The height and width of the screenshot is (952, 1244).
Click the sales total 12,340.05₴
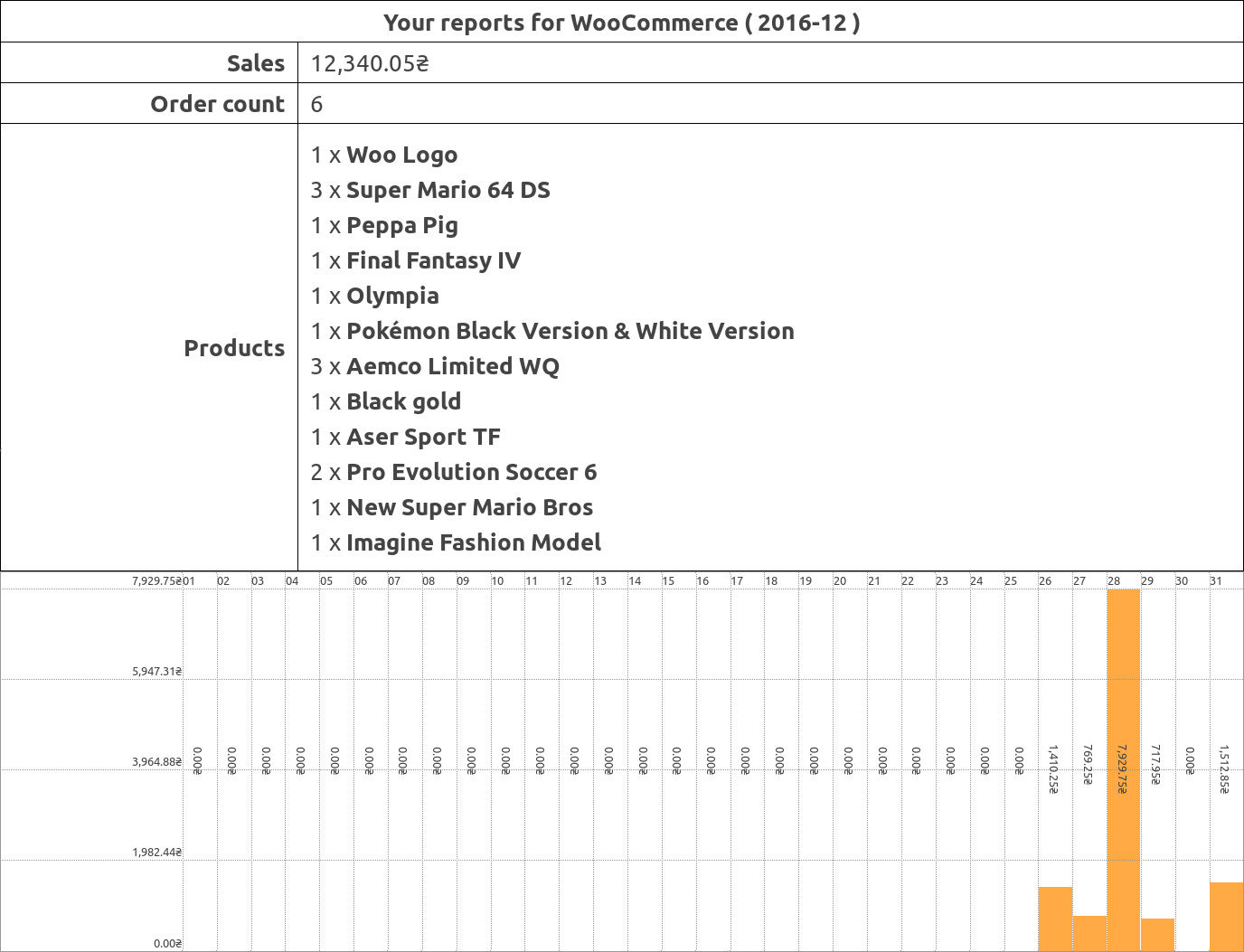point(370,63)
